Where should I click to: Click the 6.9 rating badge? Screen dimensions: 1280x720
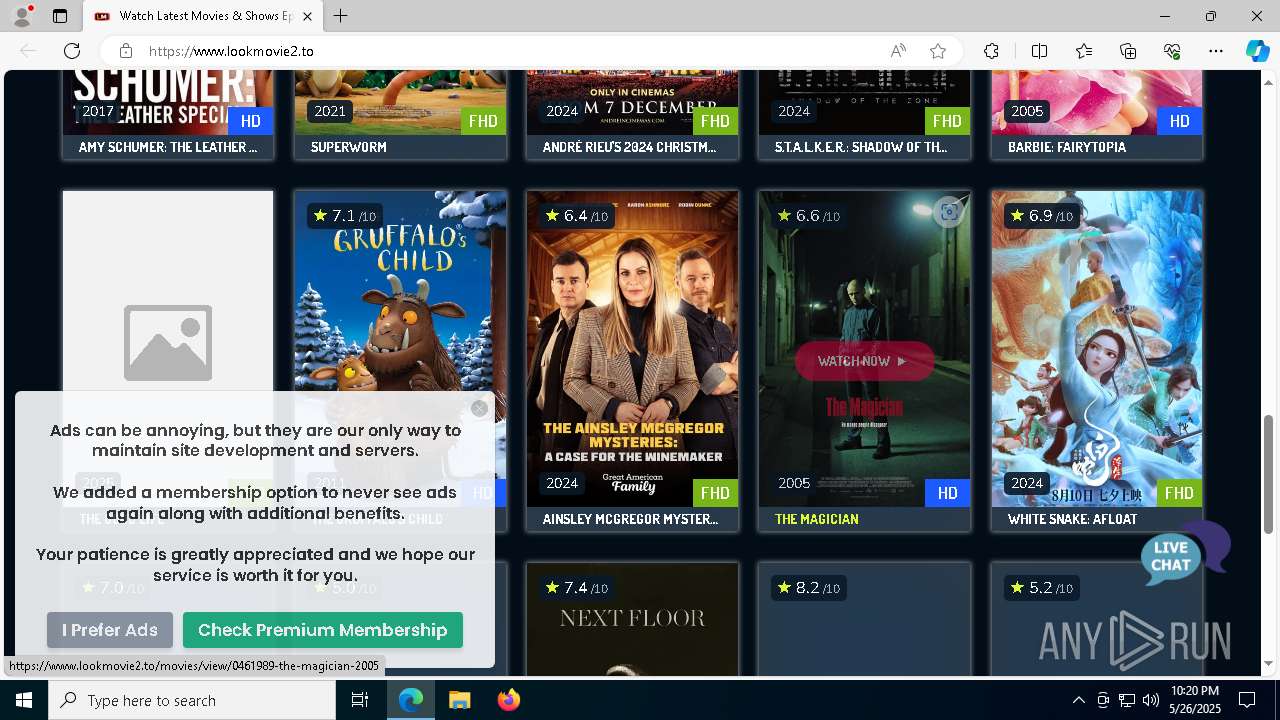point(1043,216)
